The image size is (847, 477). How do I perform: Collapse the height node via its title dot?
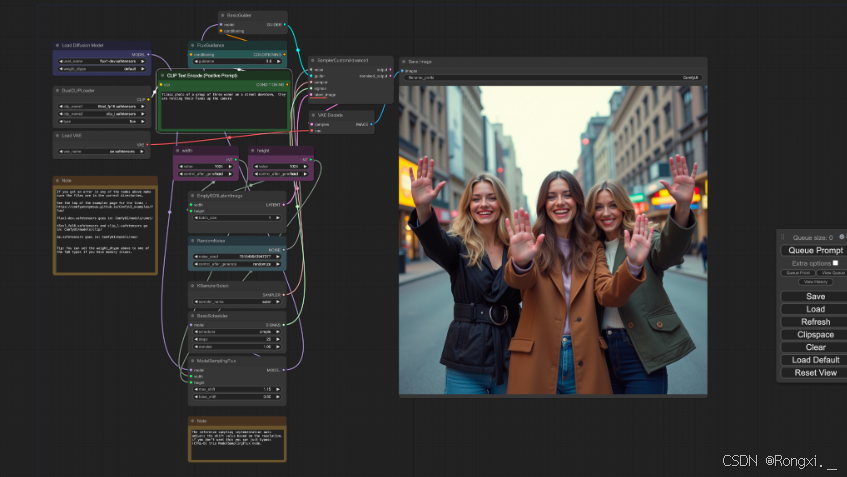(x=252, y=151)
